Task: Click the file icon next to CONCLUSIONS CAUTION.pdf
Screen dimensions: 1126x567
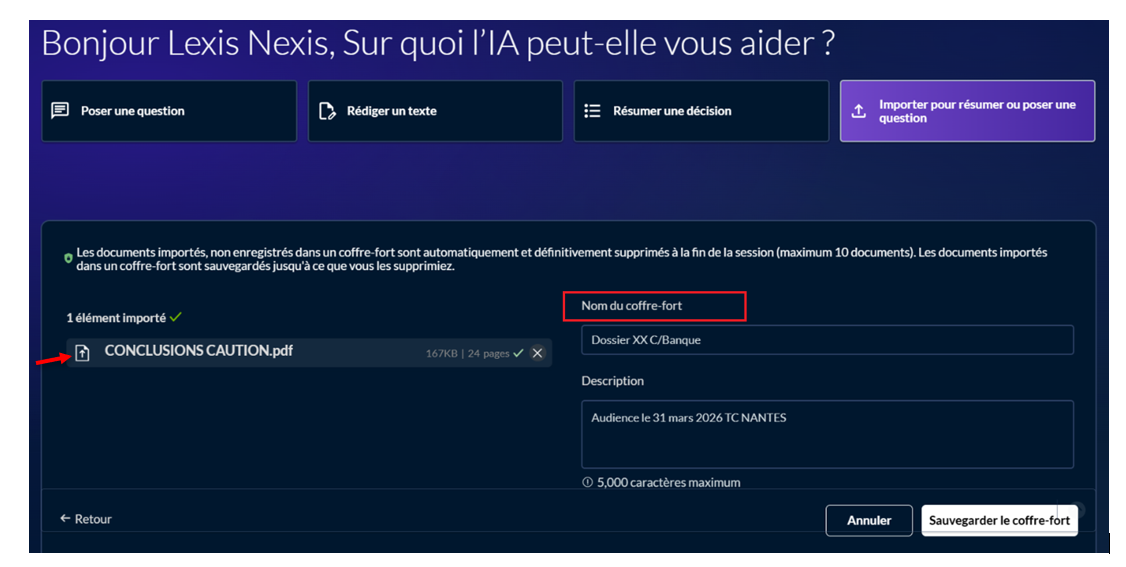Action: (83, 352)
